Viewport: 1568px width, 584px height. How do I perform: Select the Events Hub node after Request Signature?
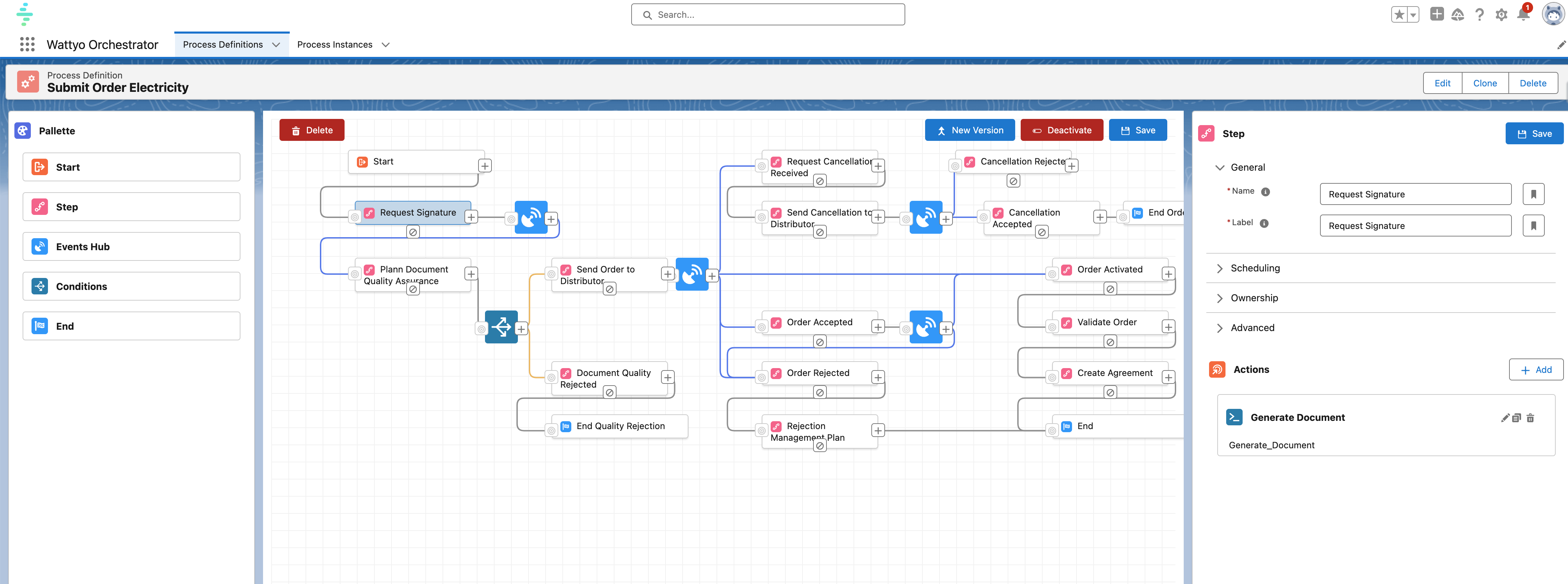click(x=531, y=217)
